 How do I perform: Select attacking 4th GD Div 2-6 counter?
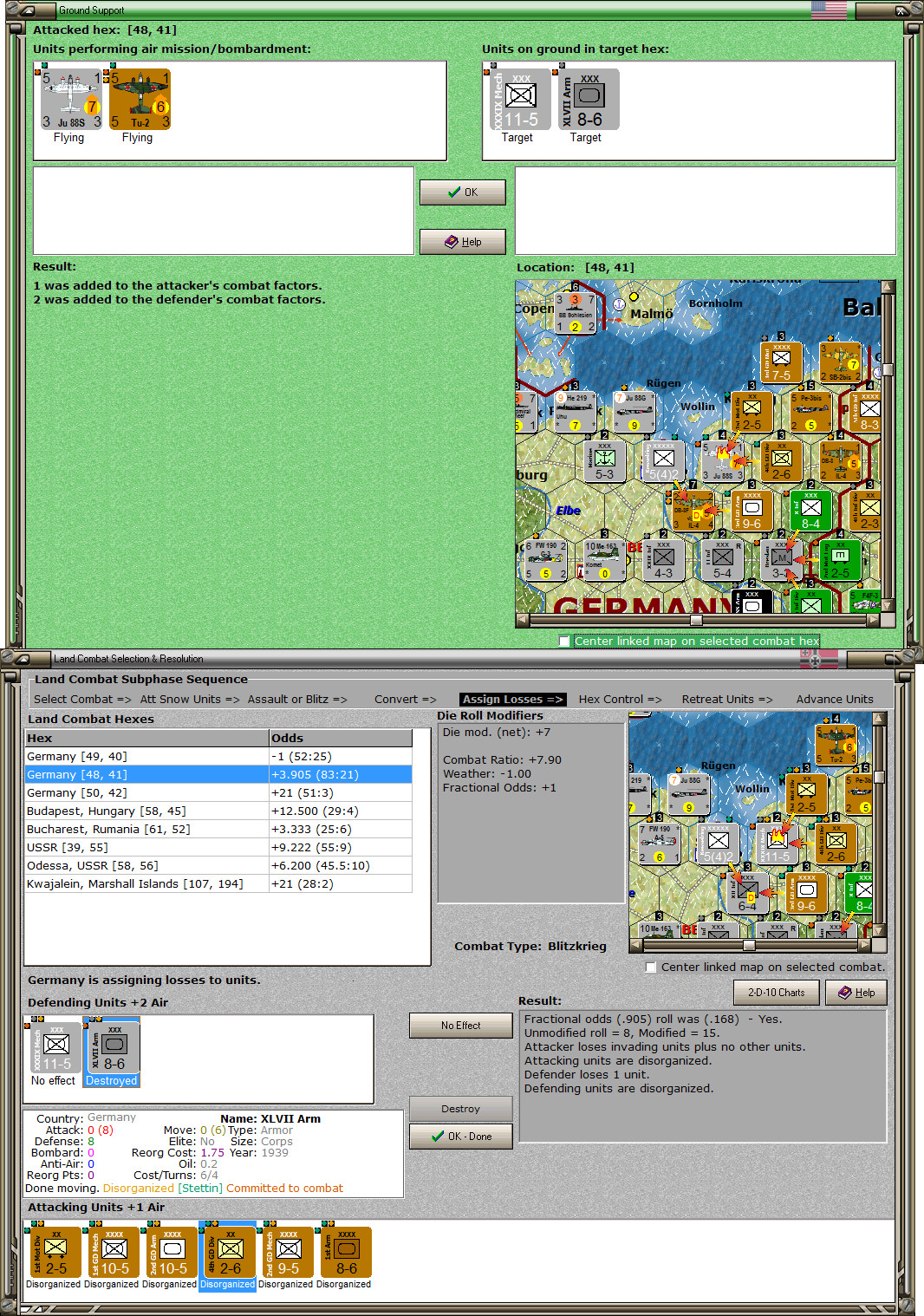[229, 1251]
